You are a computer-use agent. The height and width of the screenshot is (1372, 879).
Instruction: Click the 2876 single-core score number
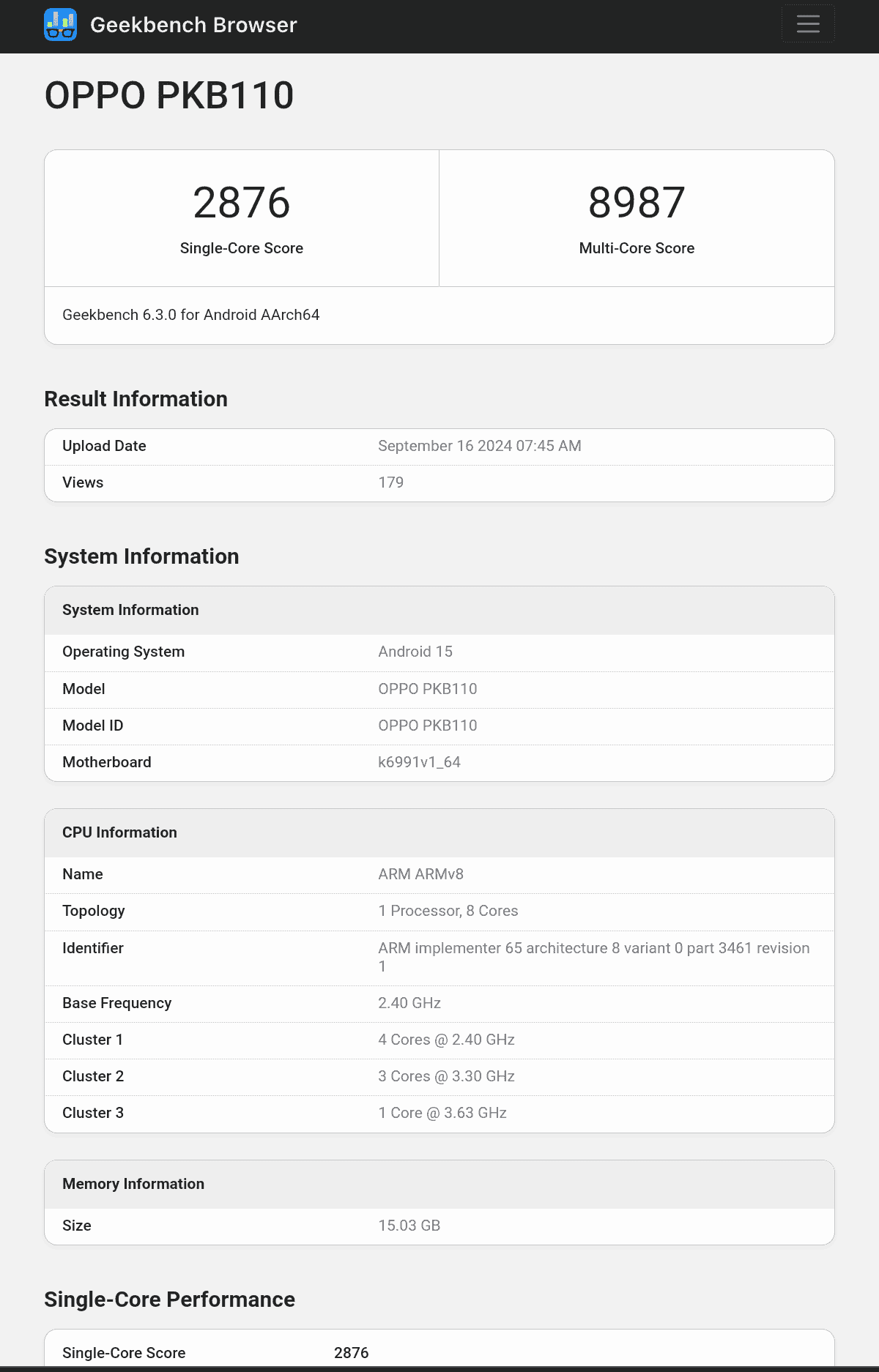pyautogui.click(x=242, y=203)
